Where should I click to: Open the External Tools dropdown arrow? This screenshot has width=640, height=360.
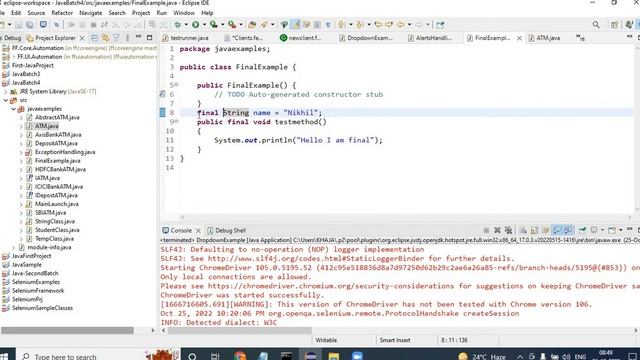[241, 25]
